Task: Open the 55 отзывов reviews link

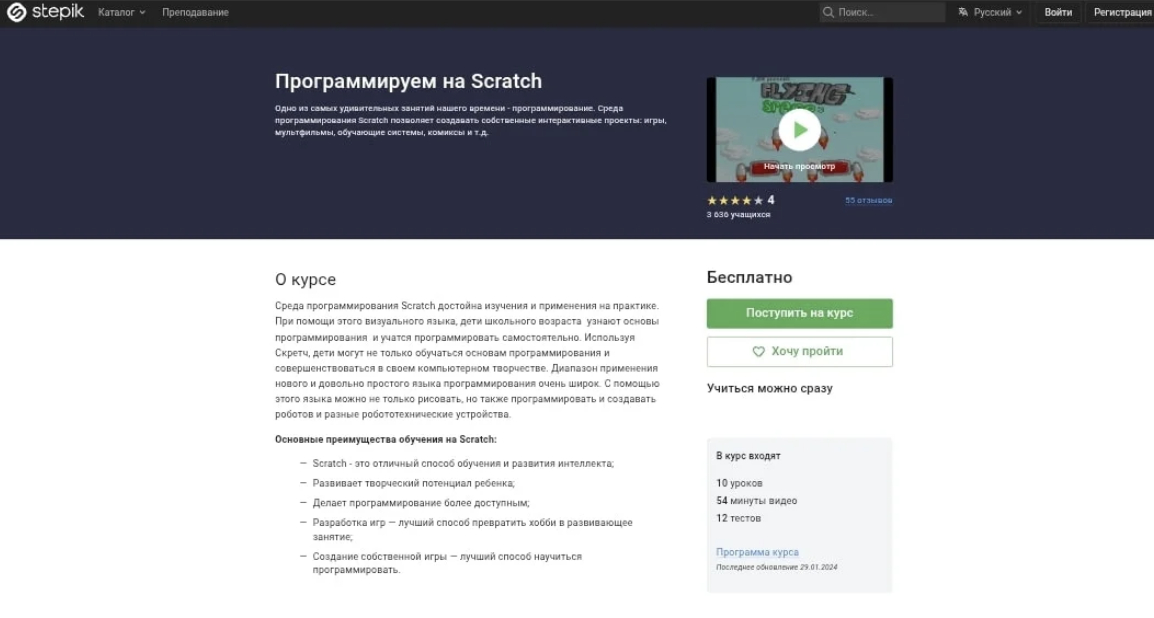Action: click(x=868, y=200)
